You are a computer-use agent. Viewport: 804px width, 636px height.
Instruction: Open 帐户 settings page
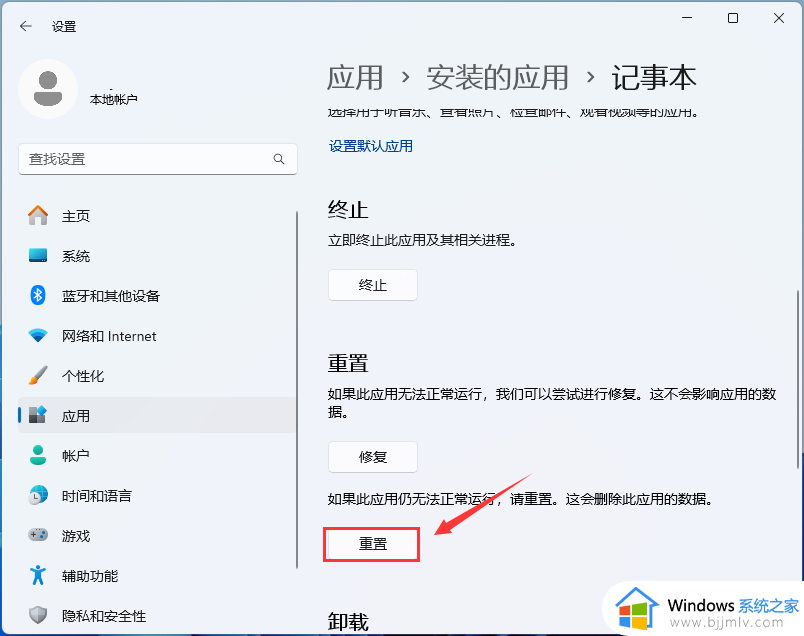click(157, 455)
